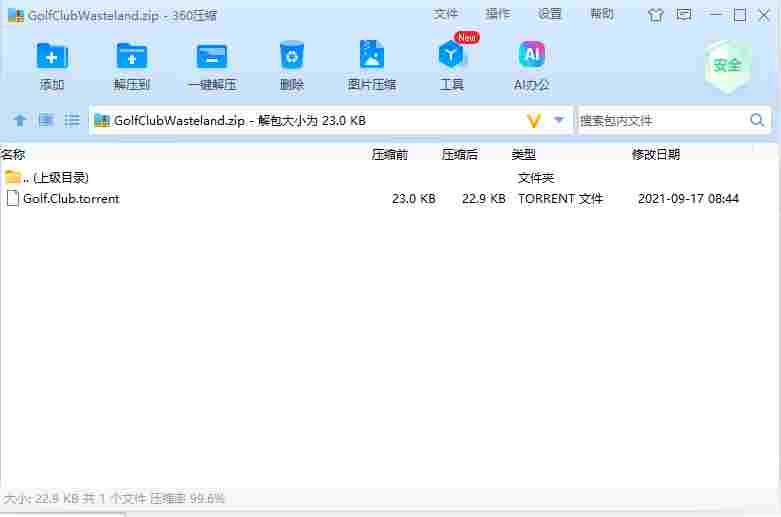Switch to list view icon

click(x=72, y=121)
